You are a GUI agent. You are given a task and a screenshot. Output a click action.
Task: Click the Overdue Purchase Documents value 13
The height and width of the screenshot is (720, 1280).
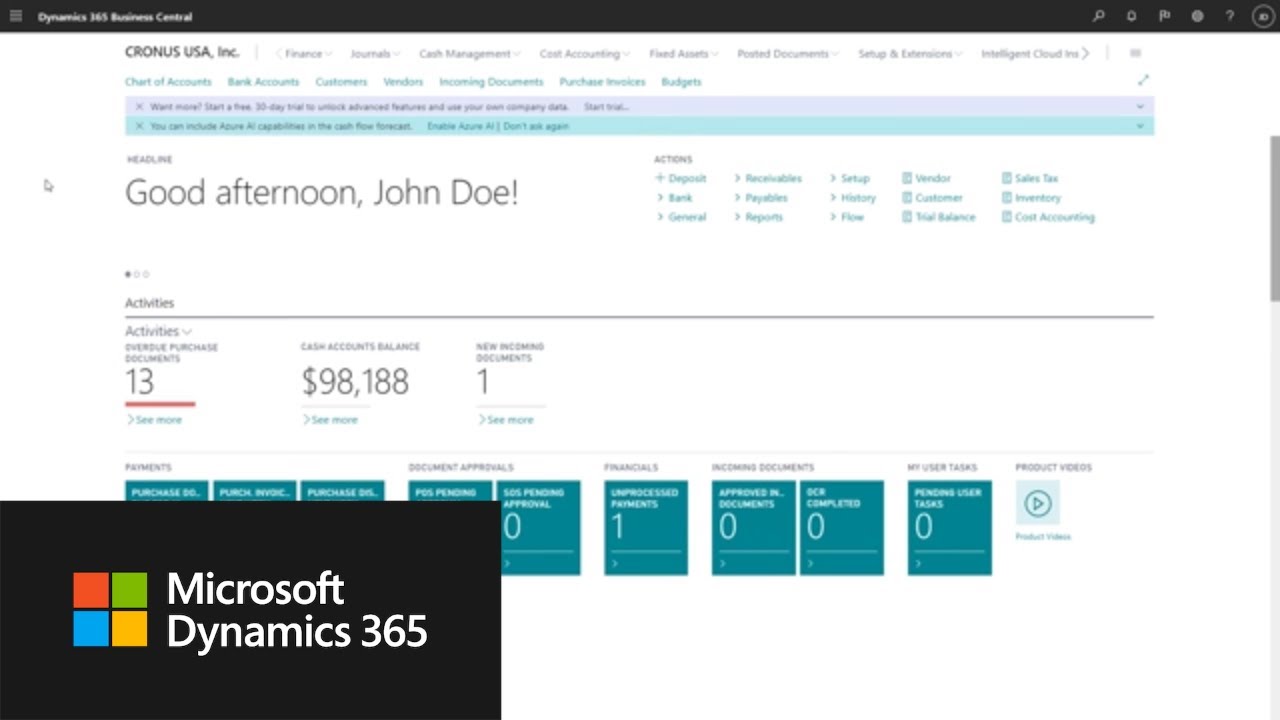(x=140, y=382)
